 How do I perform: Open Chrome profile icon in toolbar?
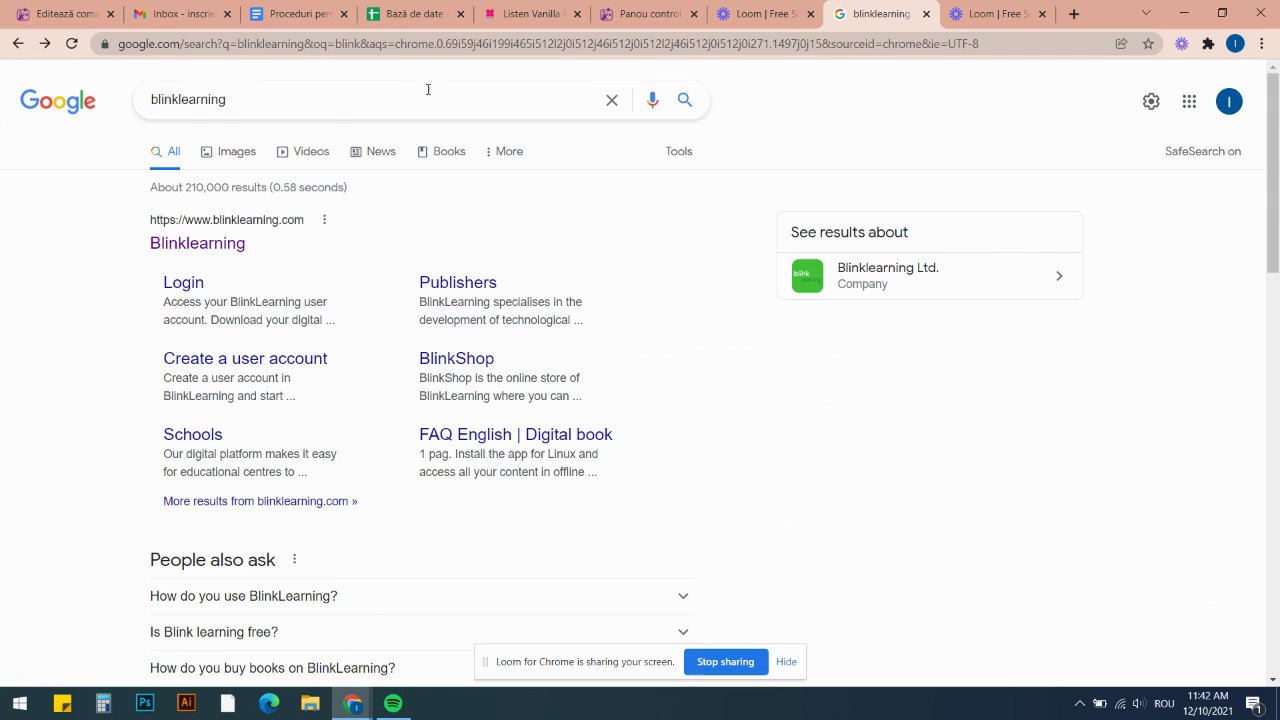(1235, 44)
